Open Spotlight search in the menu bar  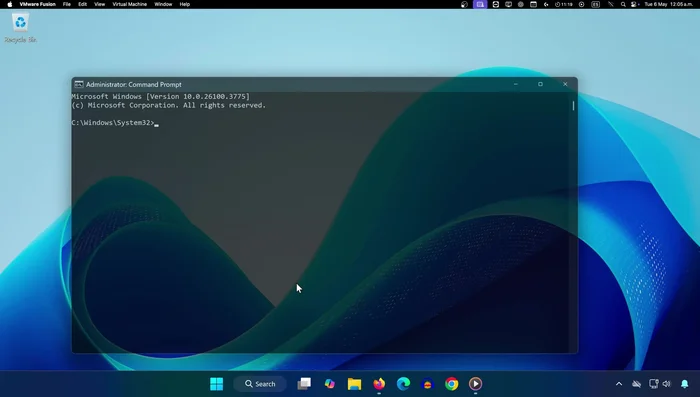(x=623, y=4)
